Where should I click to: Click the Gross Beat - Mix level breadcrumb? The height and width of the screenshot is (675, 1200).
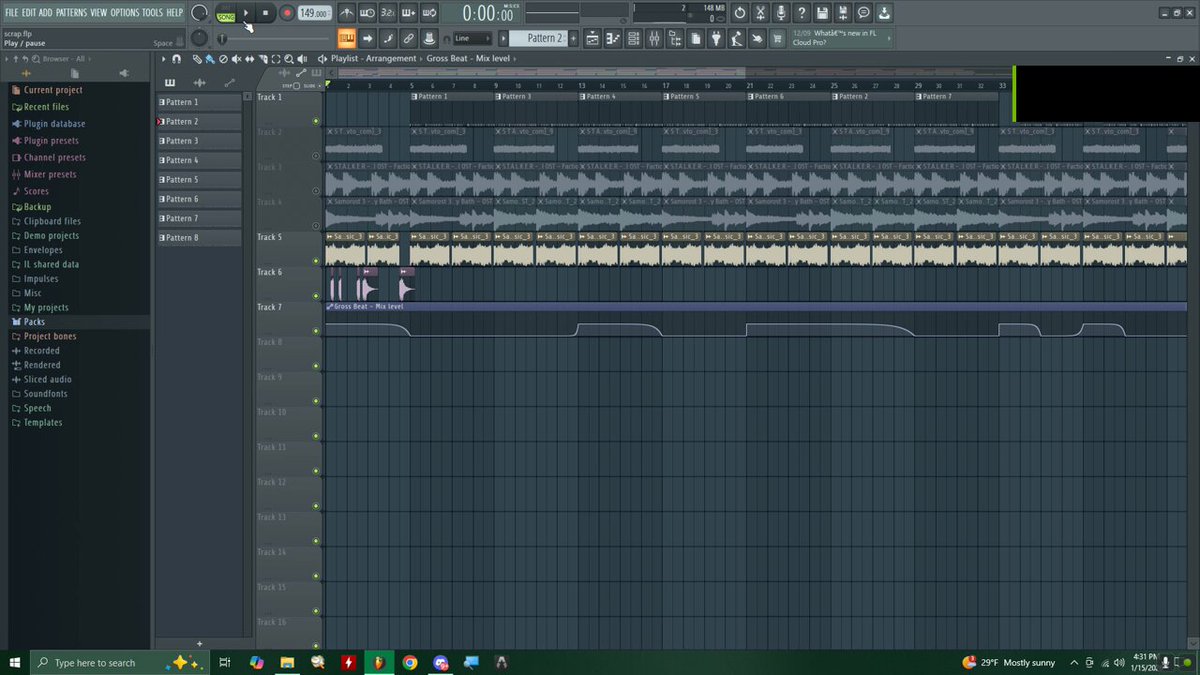point(468,58)
